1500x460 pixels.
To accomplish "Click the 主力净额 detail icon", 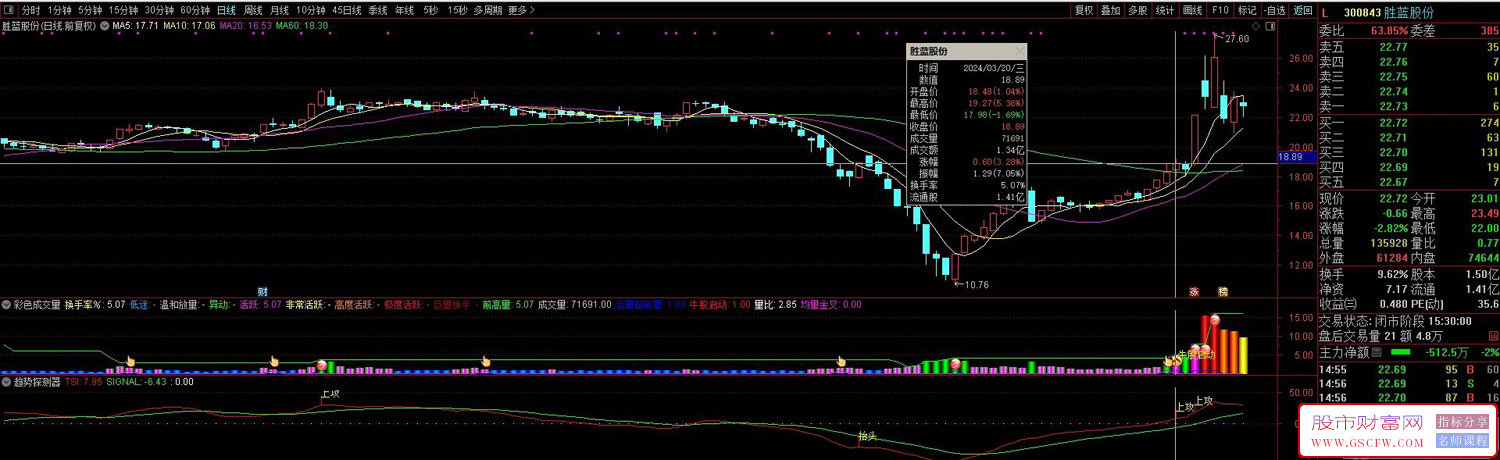I will pyautogui.click(x=1378, y=352).
